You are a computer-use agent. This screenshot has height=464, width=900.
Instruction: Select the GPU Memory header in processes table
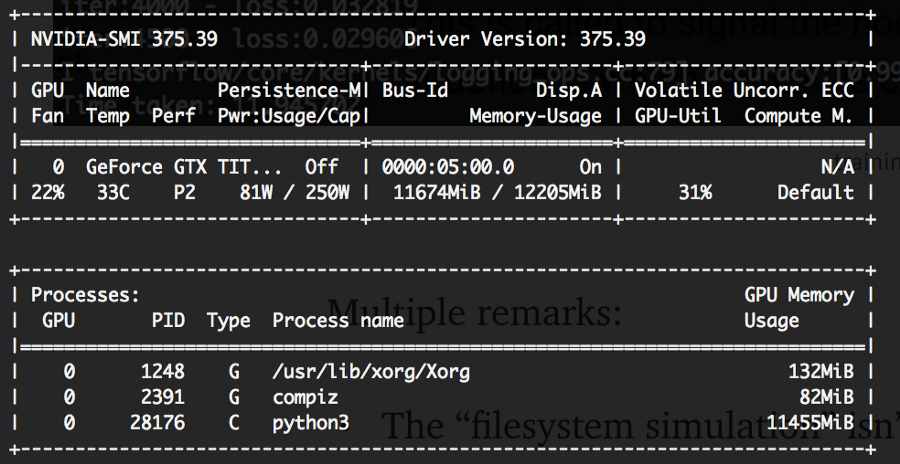(799, 295)
